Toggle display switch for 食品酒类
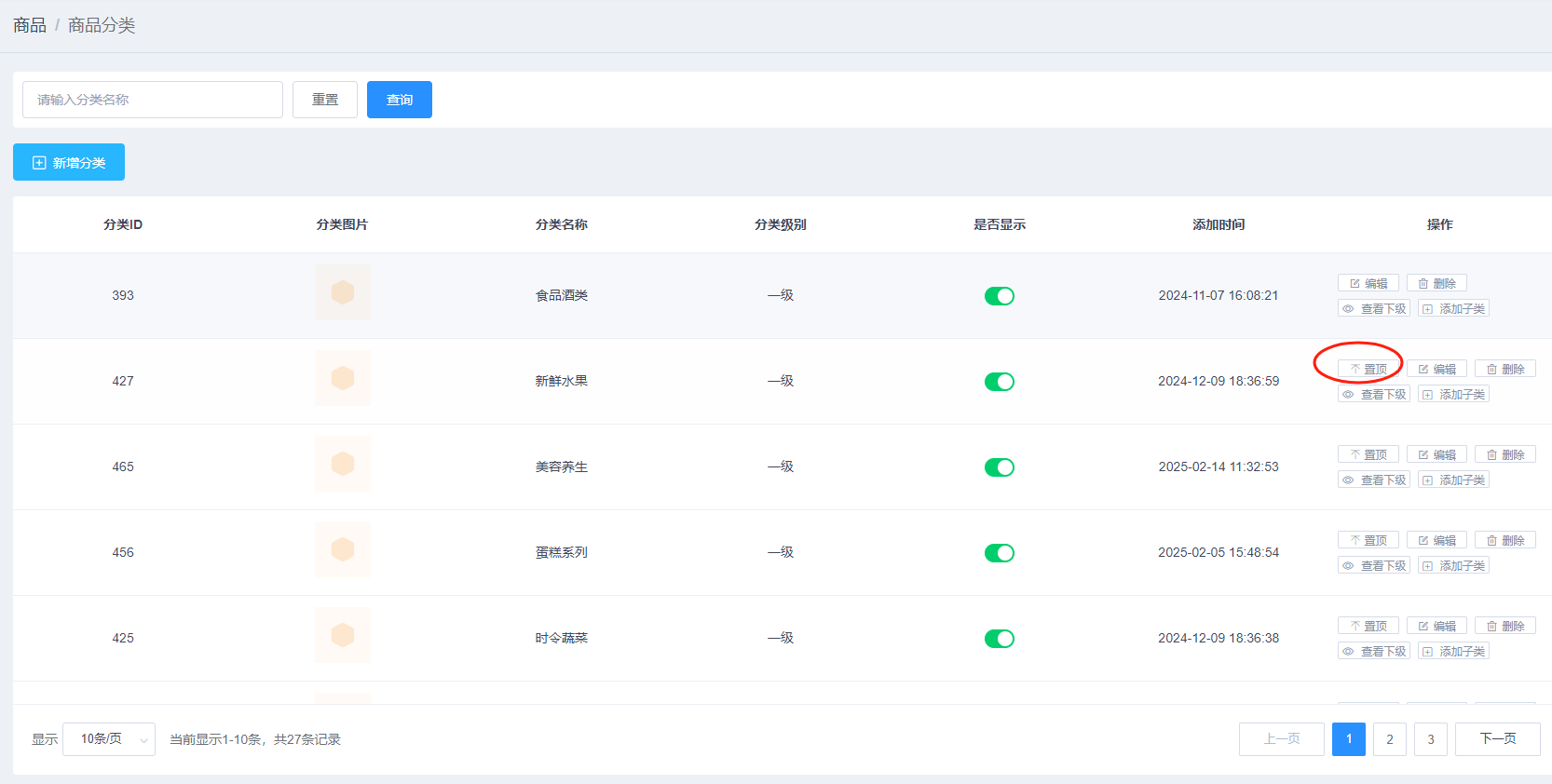The height and width of the screenshot is (784, 1552). point(999,296)
